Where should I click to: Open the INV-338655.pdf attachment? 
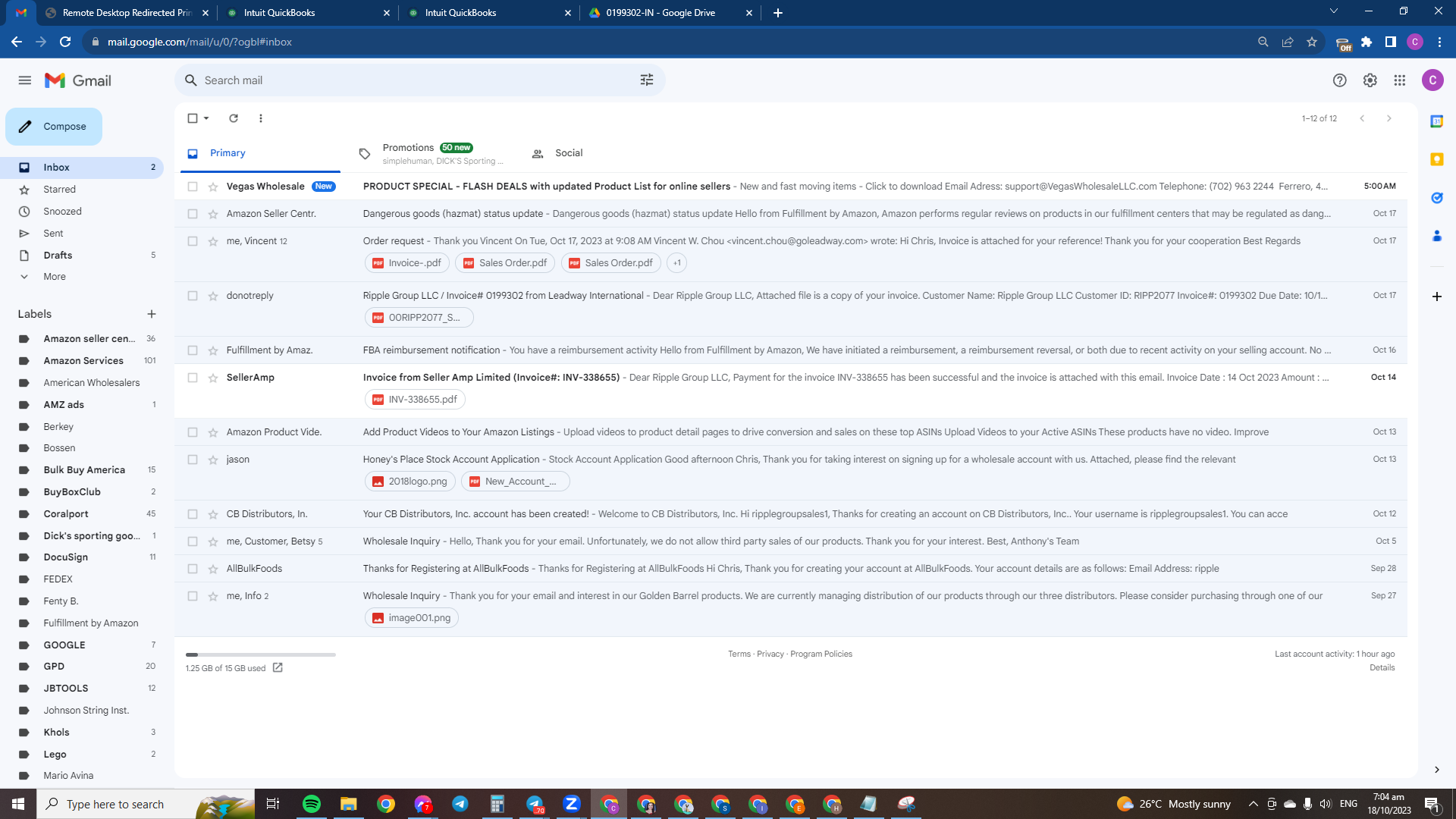pos(415,400)
